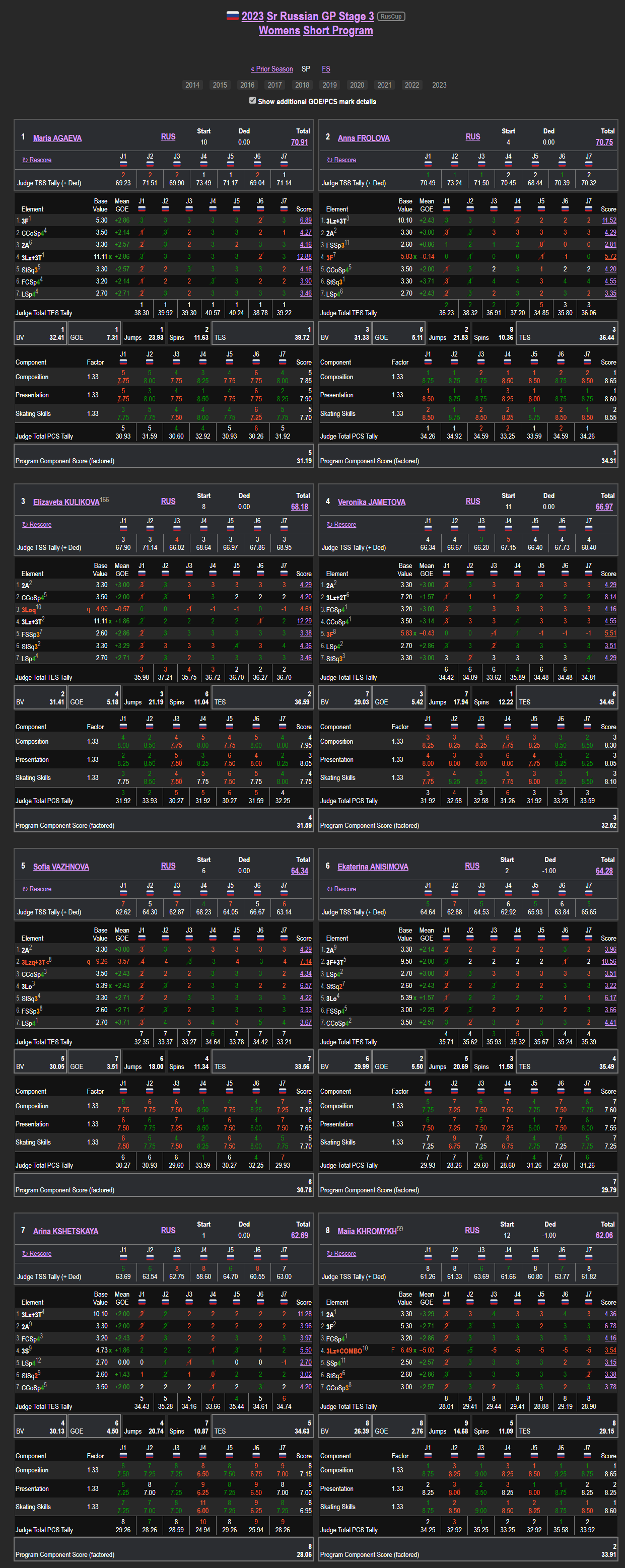Screen dimensions: 625x1568
Task: Go to the Prior Season link
Action: coord(271,69)
